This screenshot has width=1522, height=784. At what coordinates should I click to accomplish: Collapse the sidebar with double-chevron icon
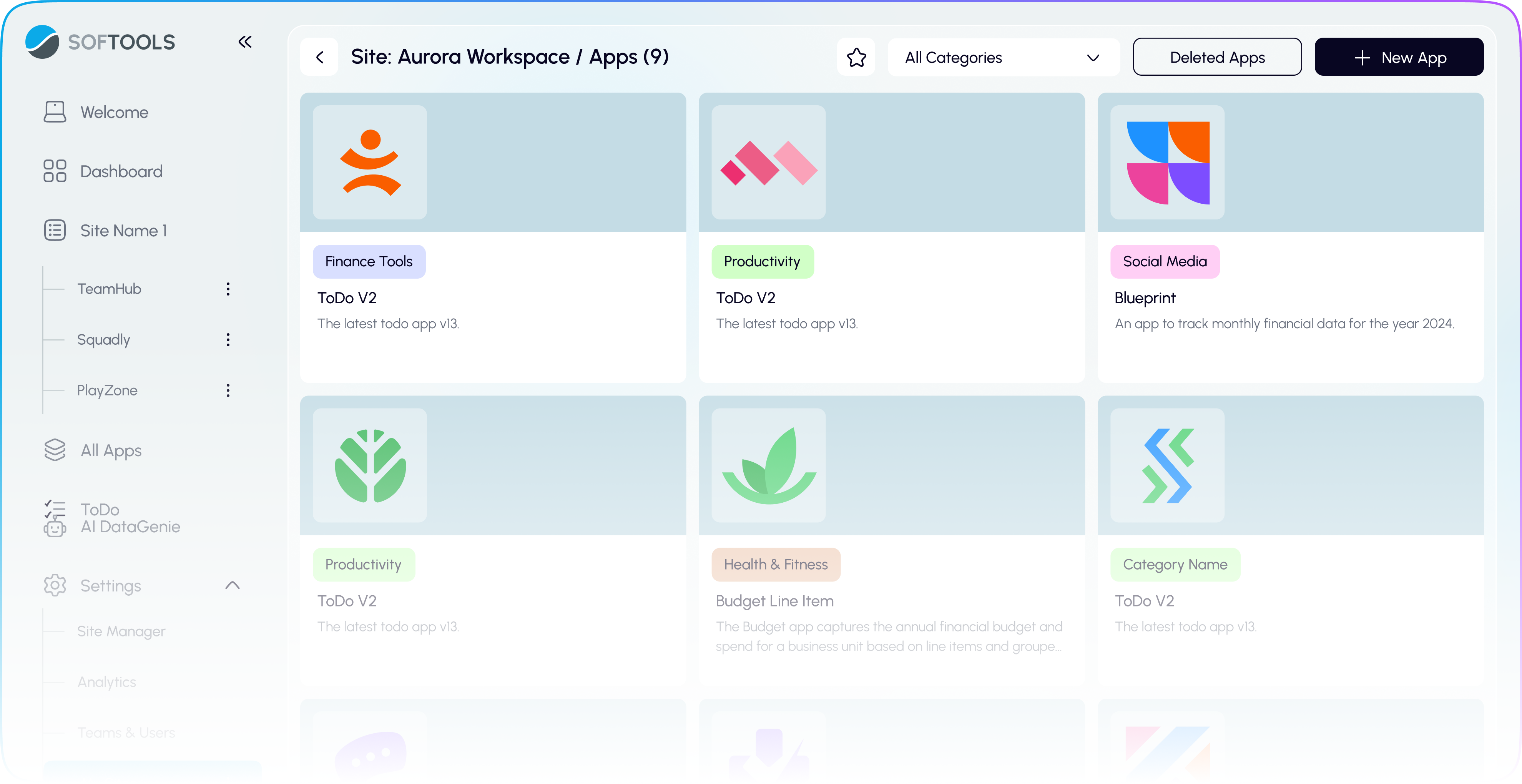pyautogui.click(x=245, y=42)
